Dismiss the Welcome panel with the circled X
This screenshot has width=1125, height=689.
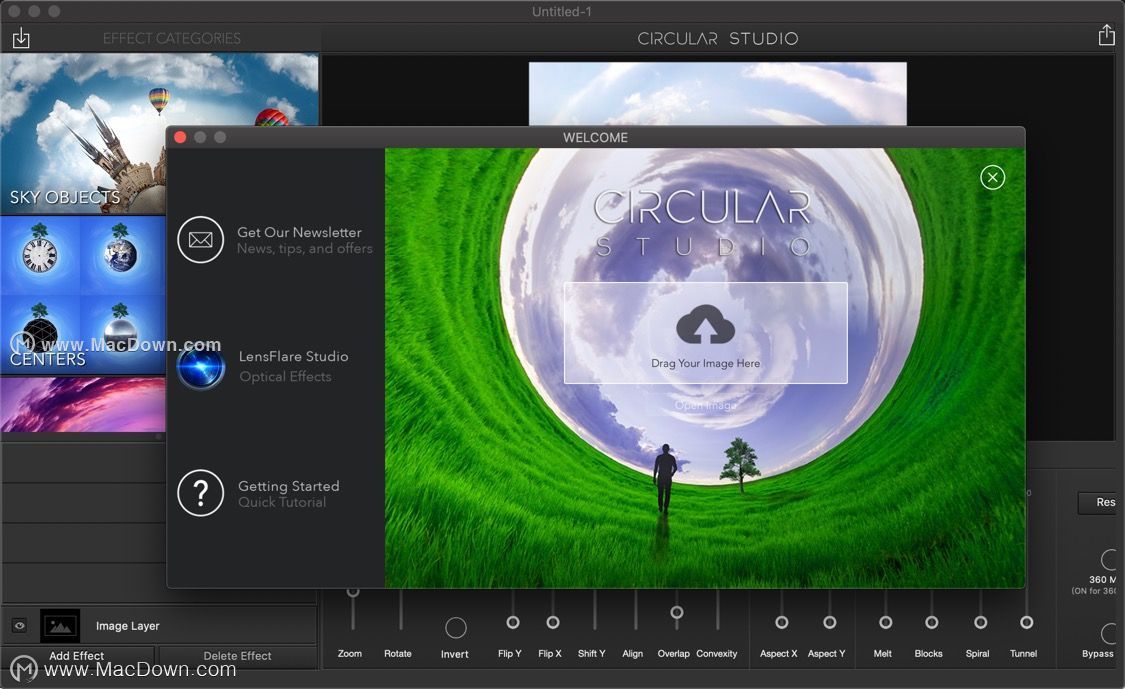pyautogui.click(x=992, y=177)
